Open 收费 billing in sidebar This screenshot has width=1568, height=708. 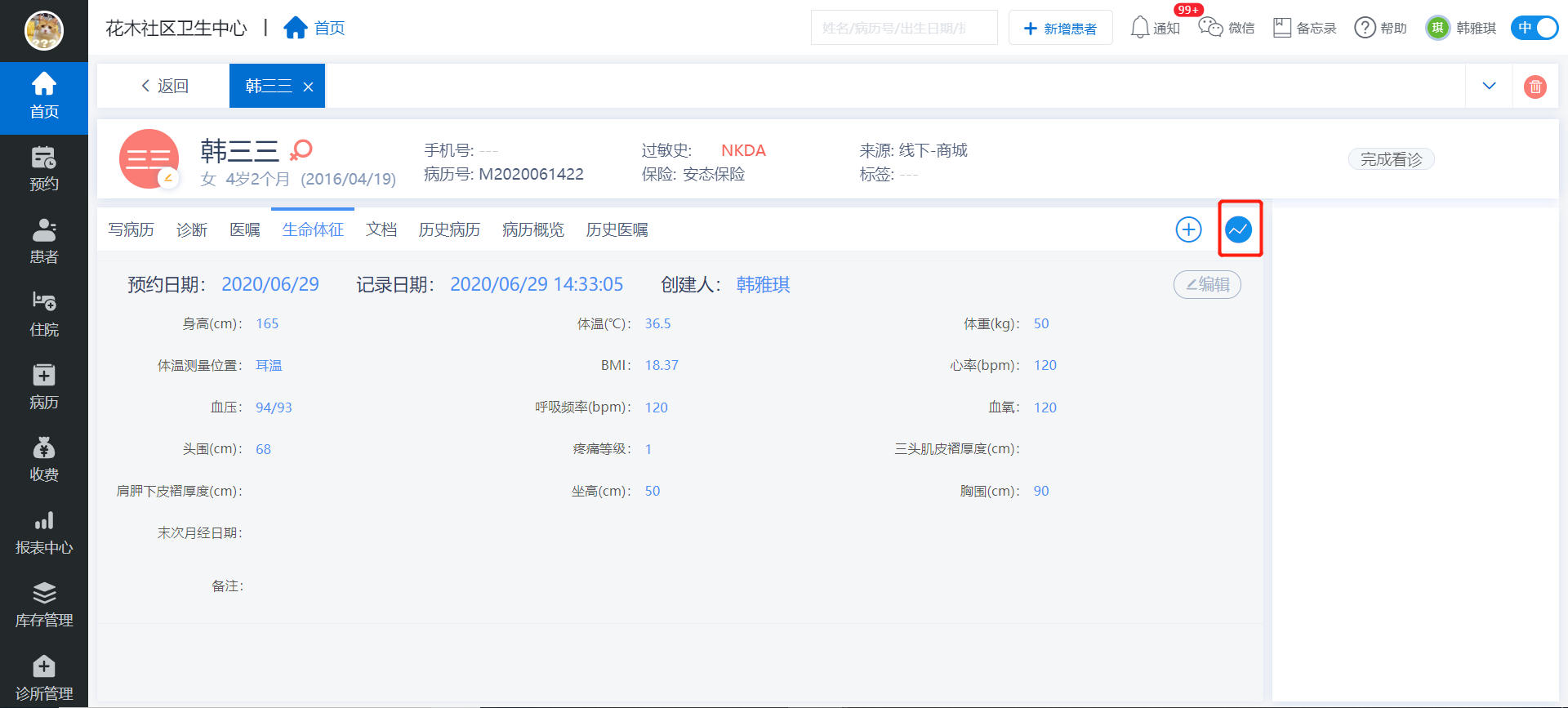(44, 461)
